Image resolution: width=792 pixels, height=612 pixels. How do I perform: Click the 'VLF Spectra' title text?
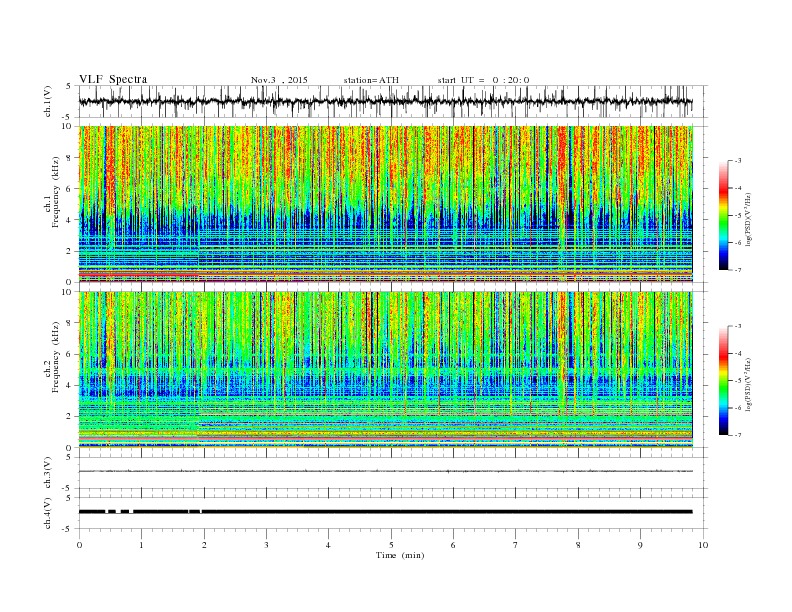[113, 79]
